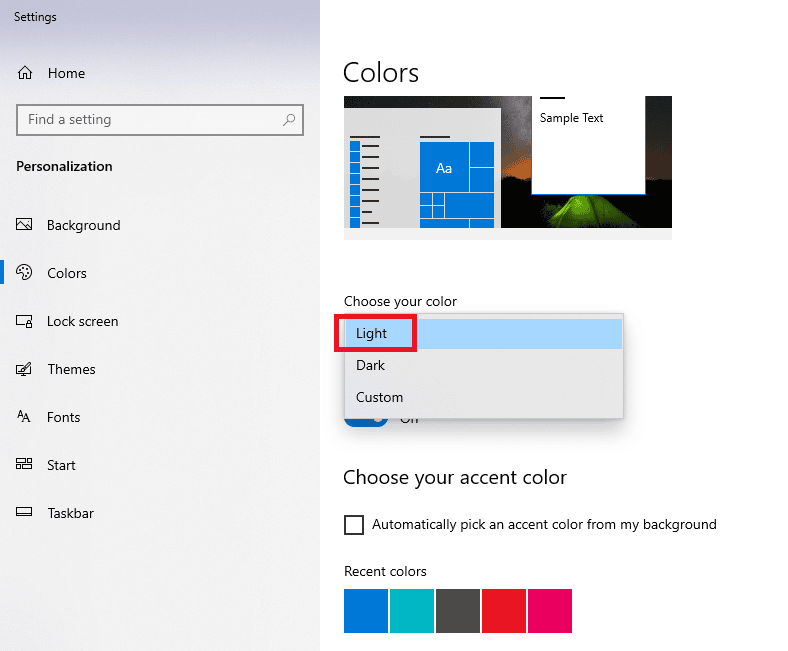
Task: Click the Aa preview tile
Action: point(444,167)
